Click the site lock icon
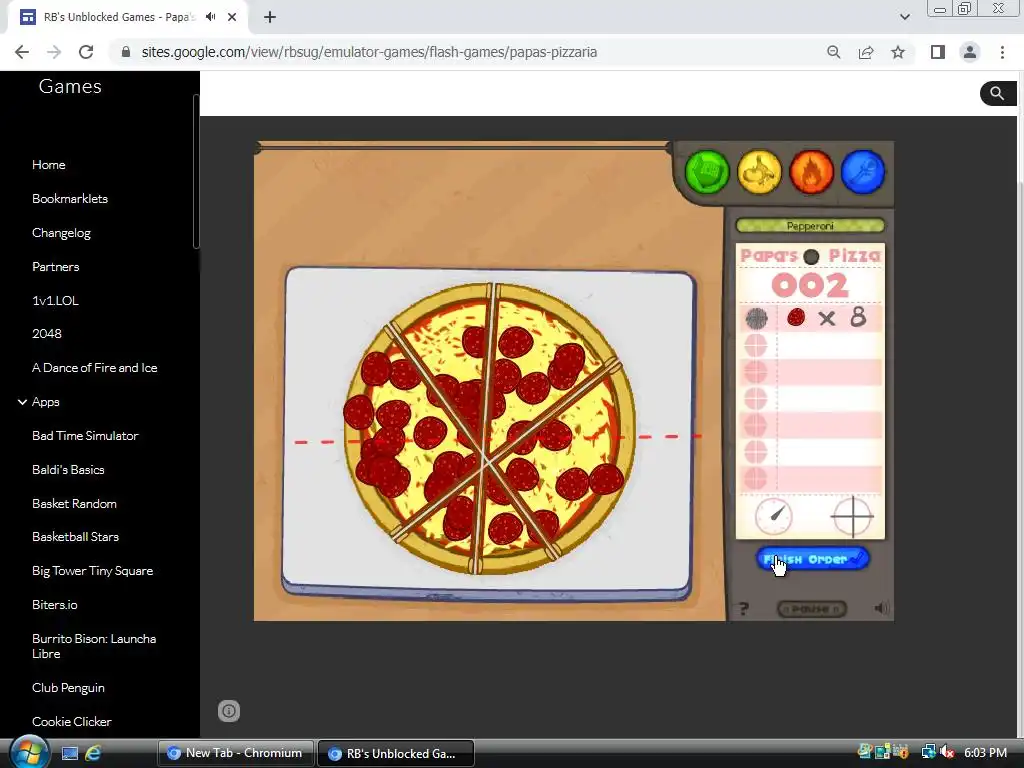Viewport: 1024px width, 768px height. [x=126, y=52]
